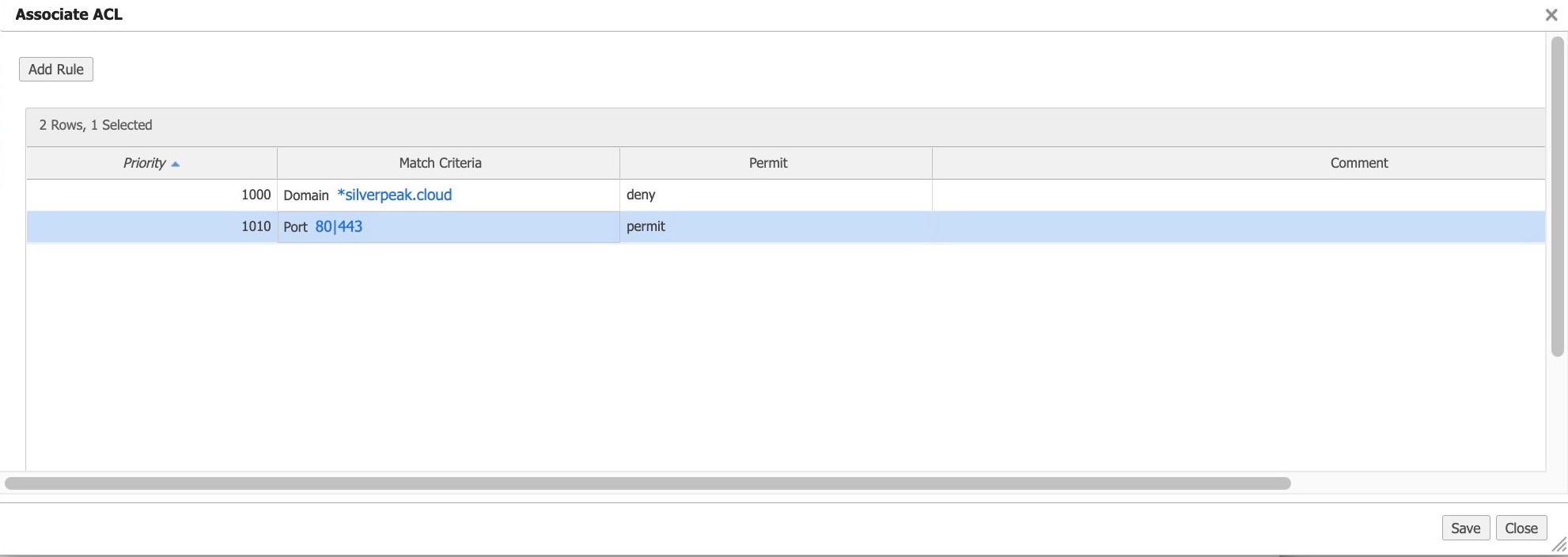Click the horizontal scrollbar below the table

647,483
